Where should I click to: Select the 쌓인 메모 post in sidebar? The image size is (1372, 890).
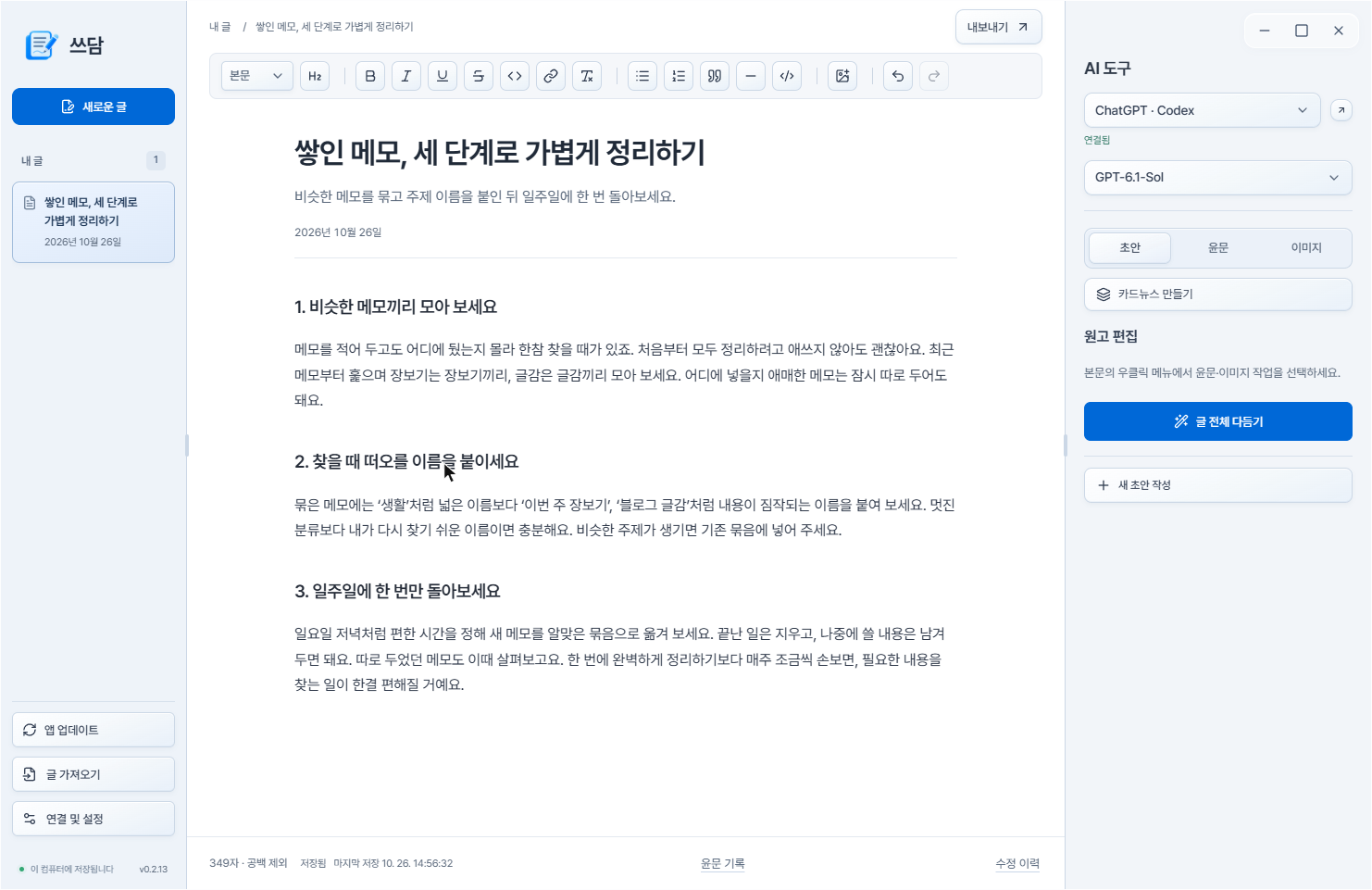coord(94,222)
